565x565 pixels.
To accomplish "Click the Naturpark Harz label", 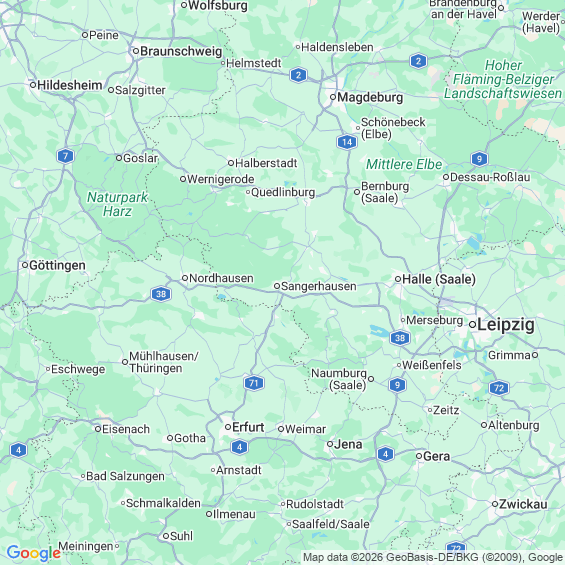I will click(x=117, y=204).
